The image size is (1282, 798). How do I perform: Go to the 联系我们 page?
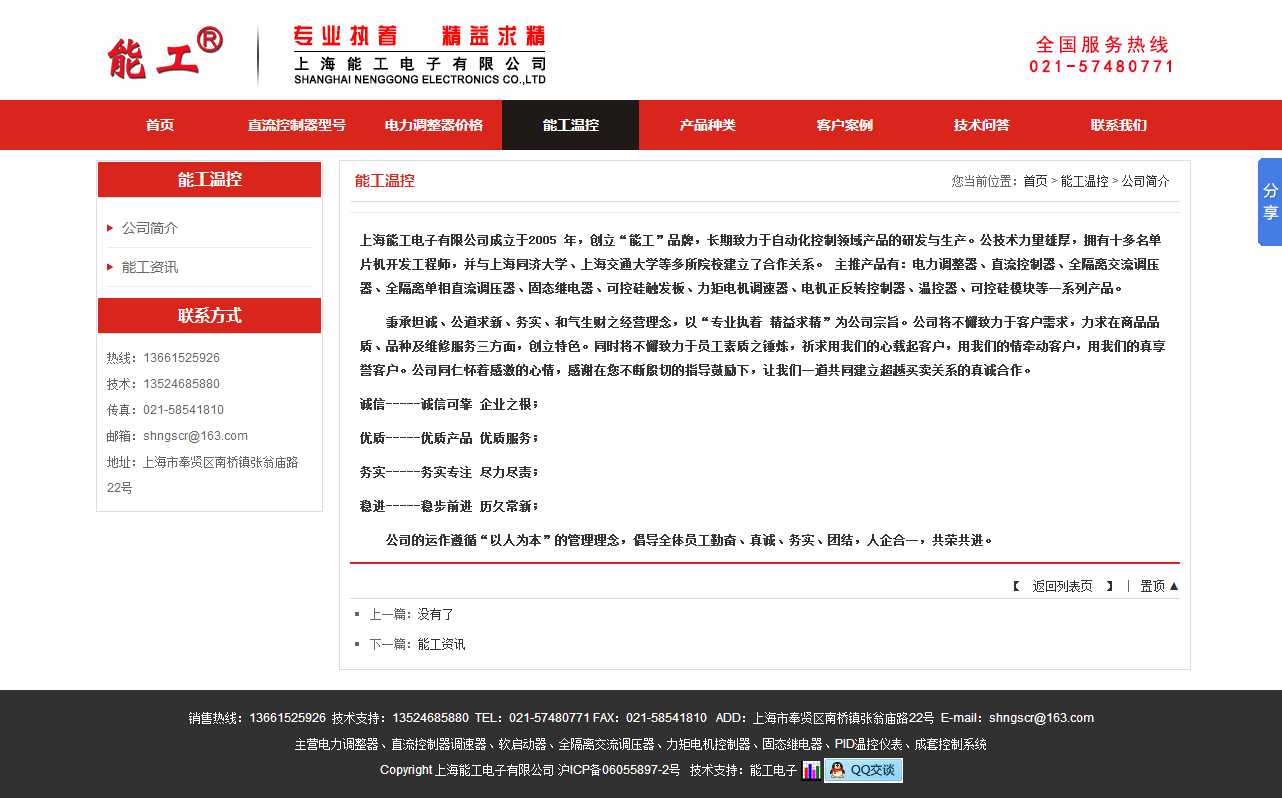point(1118,125)
